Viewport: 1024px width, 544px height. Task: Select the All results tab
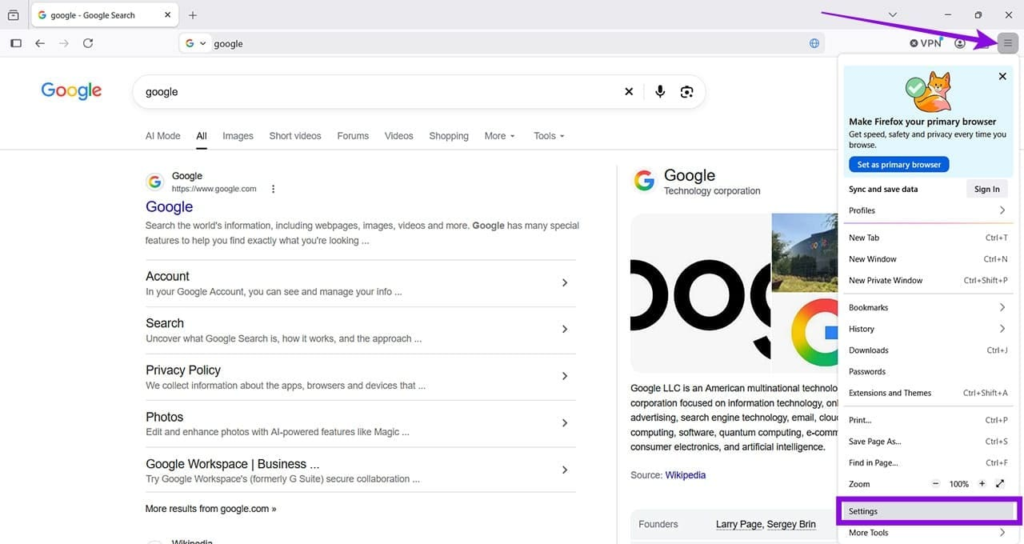(201, 136)
